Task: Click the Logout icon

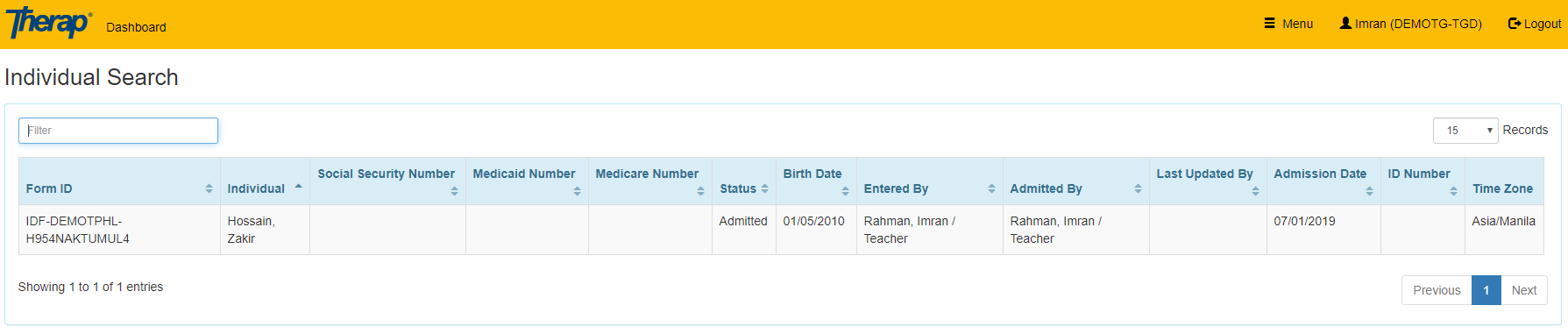Action: click(1514, 24)
